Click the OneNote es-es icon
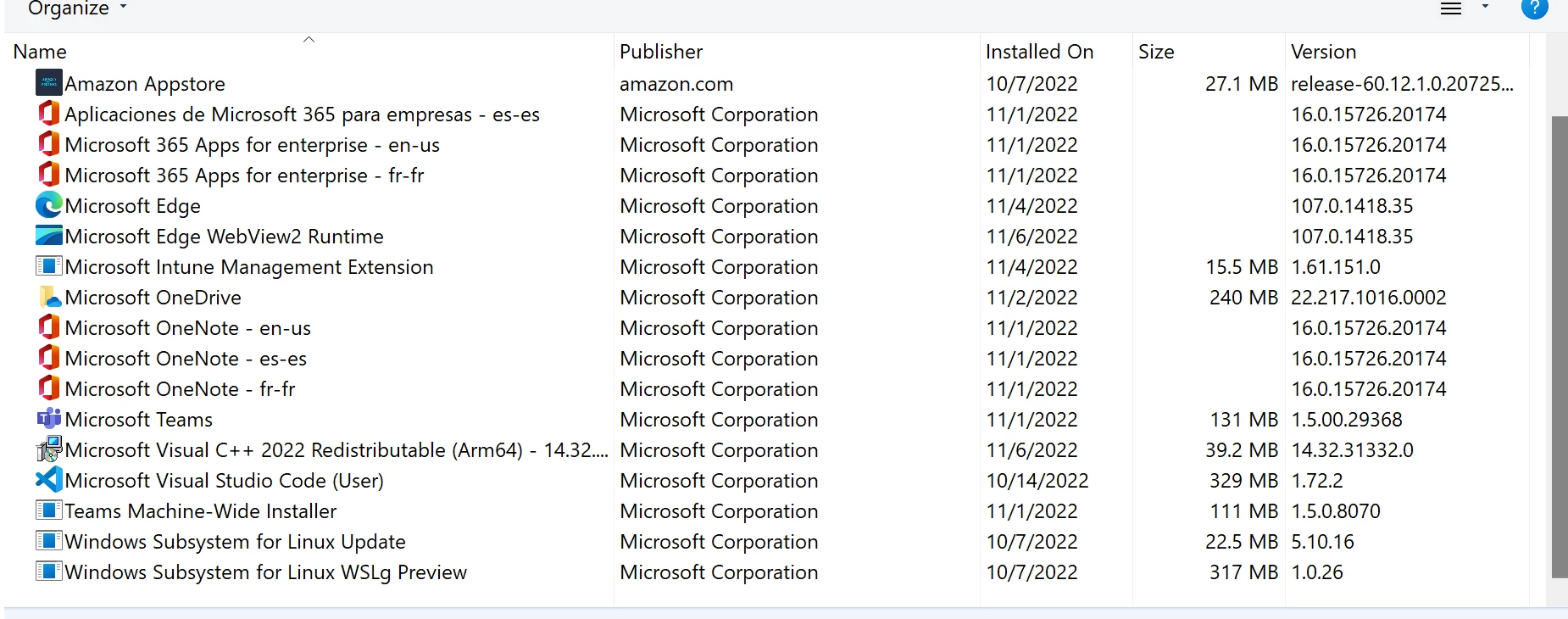 (49, 357)
